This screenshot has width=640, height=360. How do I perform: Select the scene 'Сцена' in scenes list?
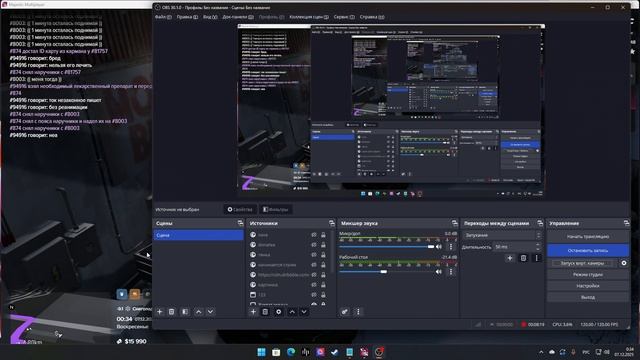pyautogui.click(x=198, y=235)
